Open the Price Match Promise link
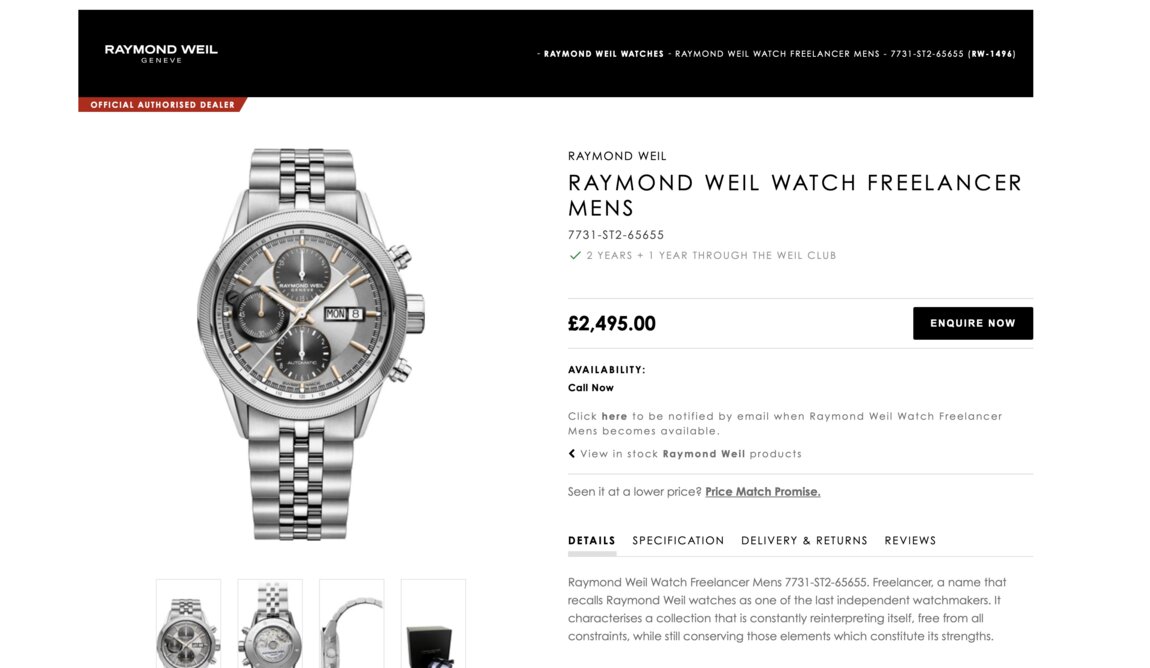Viewport: 1150px width, 668px height. coord(763,491)
